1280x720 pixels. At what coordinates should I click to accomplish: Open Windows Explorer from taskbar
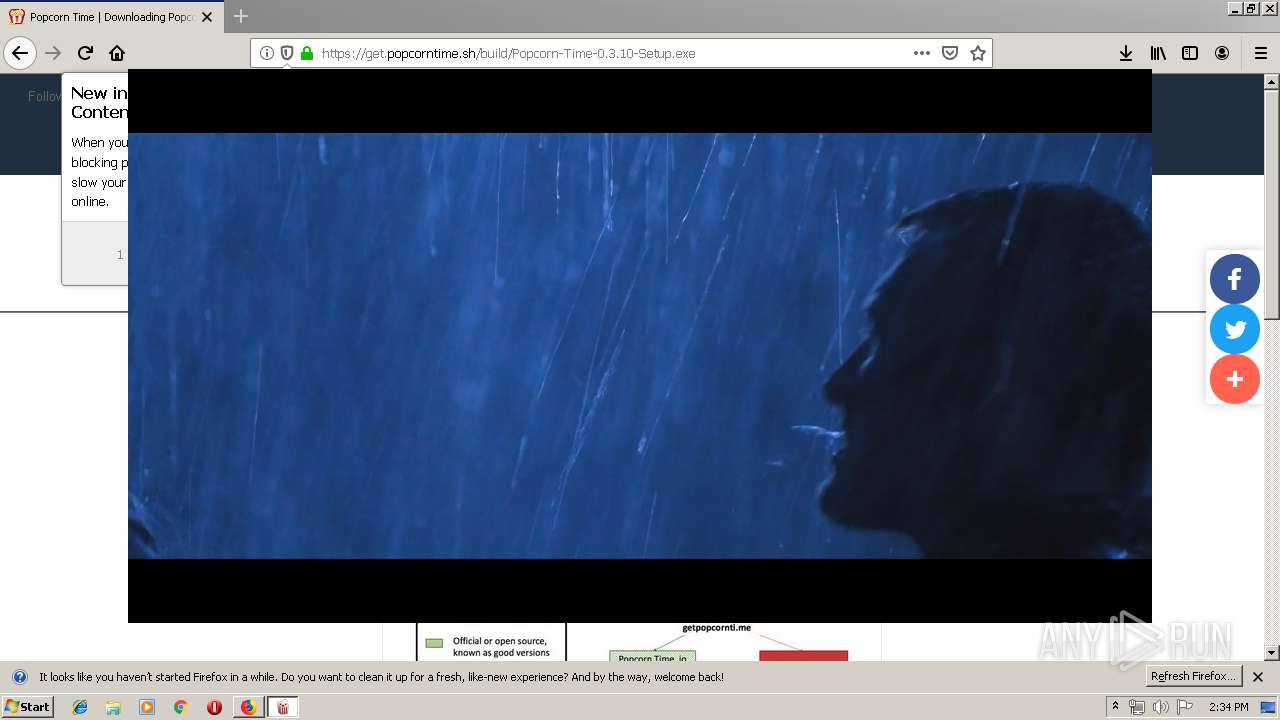pos(113,707)
